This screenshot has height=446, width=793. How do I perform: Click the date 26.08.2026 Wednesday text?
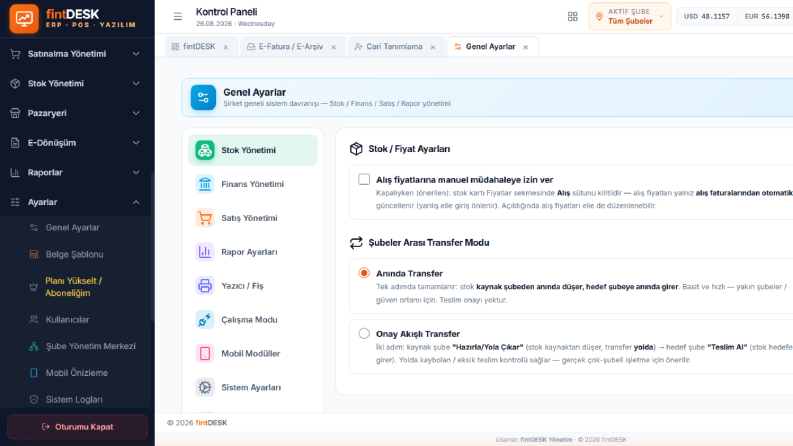(235, 24)
